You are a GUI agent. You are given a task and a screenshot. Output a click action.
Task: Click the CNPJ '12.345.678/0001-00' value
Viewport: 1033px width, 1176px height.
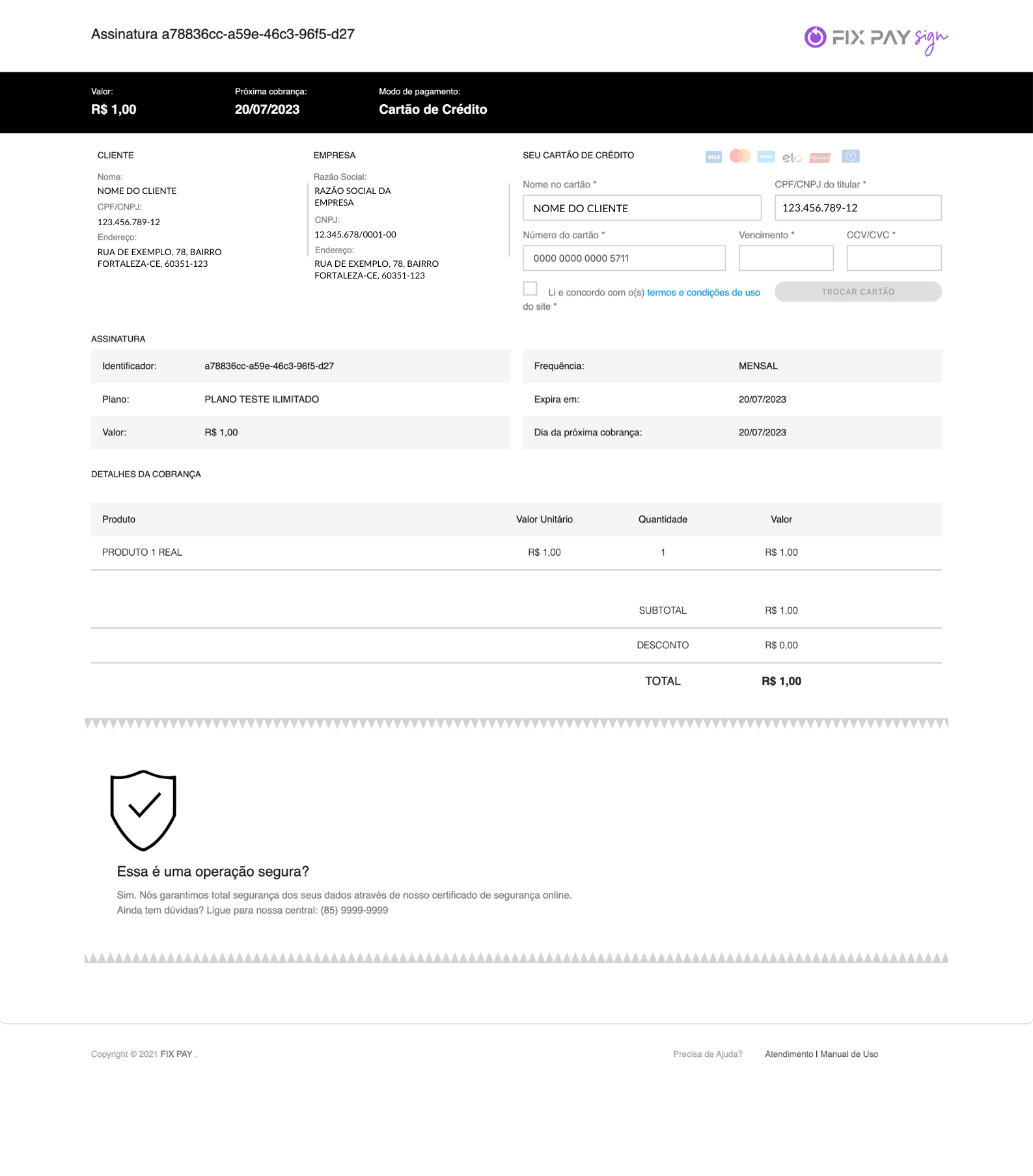[x=355, y=234]
